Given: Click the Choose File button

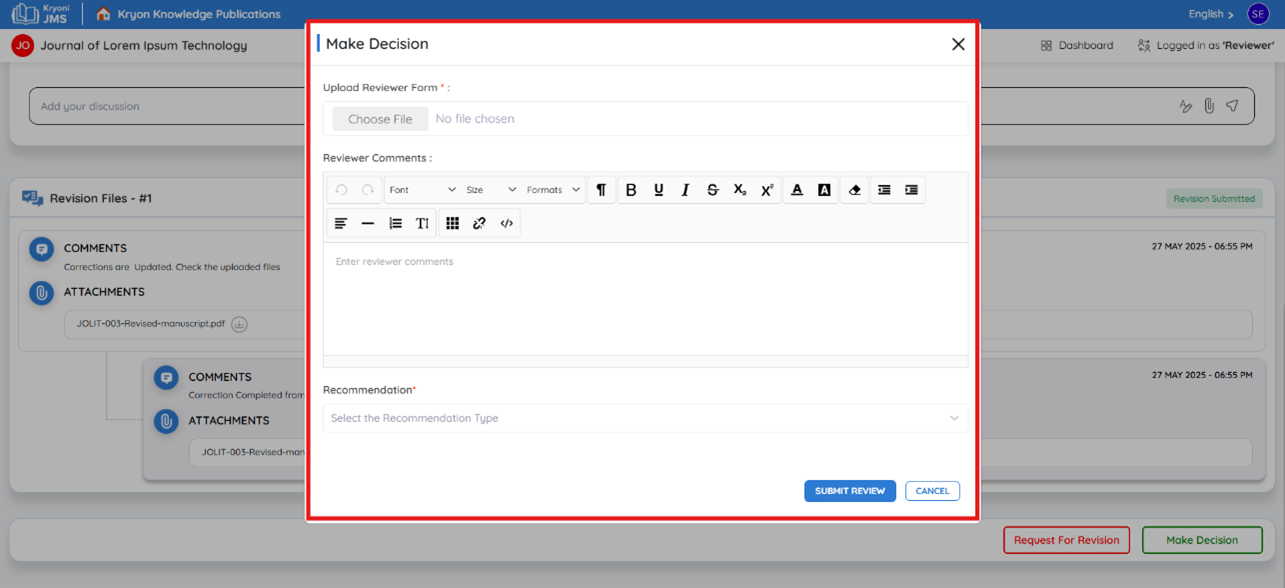Looking at the screenshot, I should pyautogui.click(x=380, y=119).
